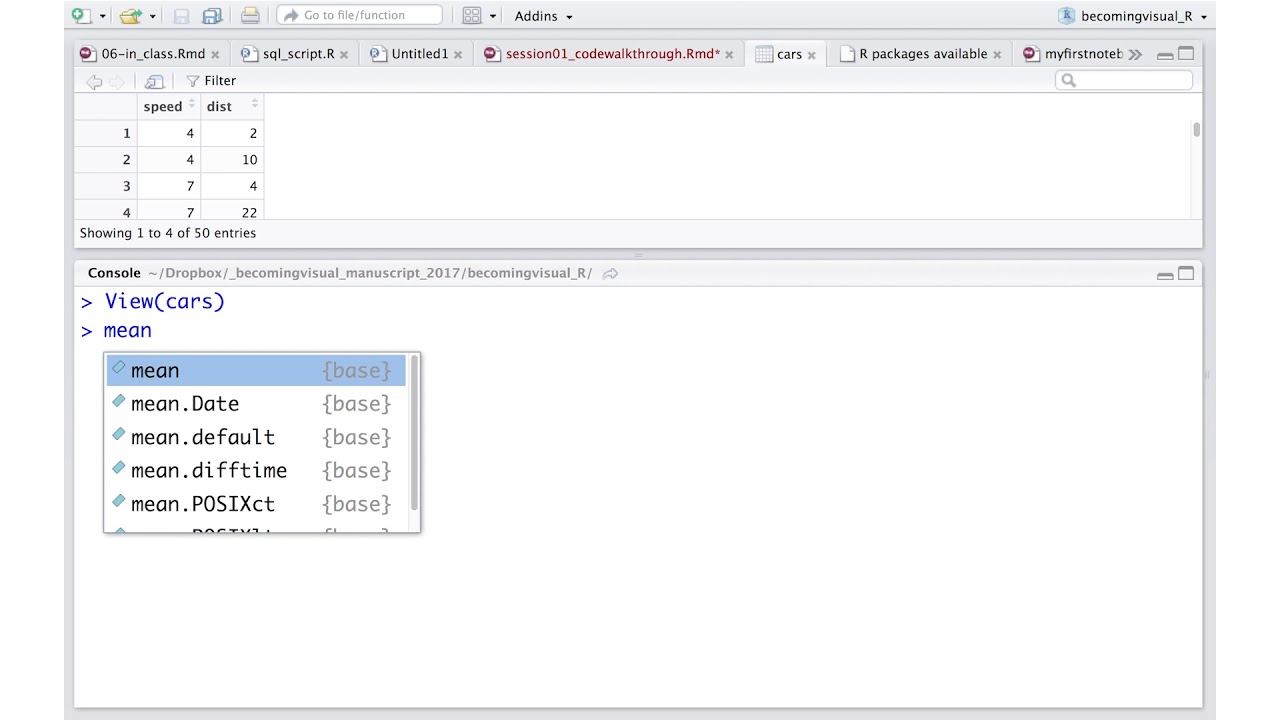This screenshot has height=720, width=1280.
Task: Open the panes layout dropdown arrow
Action: click(x=492, y=17)
